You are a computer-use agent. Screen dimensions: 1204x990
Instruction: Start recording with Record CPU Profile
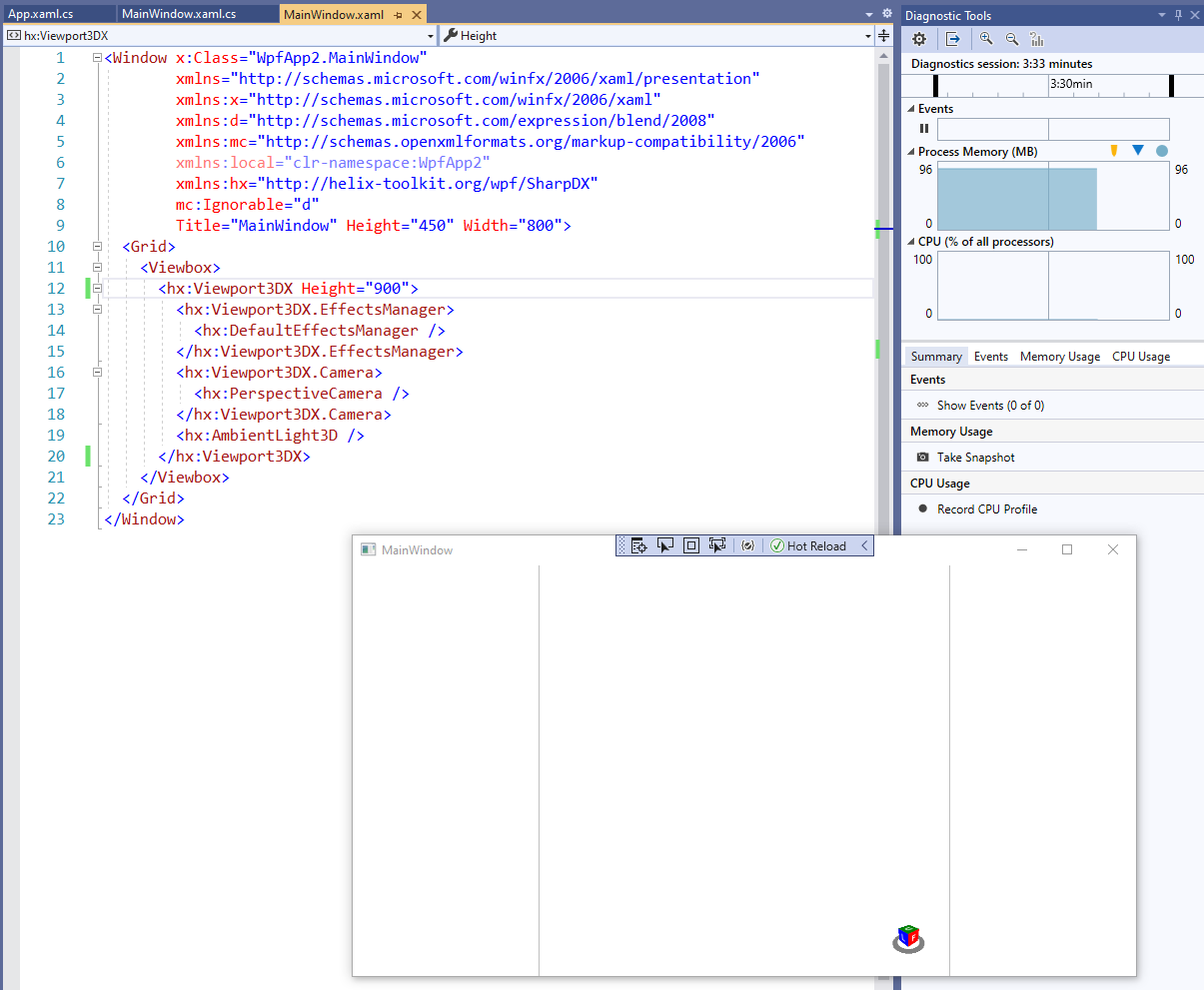click(989, 508)
